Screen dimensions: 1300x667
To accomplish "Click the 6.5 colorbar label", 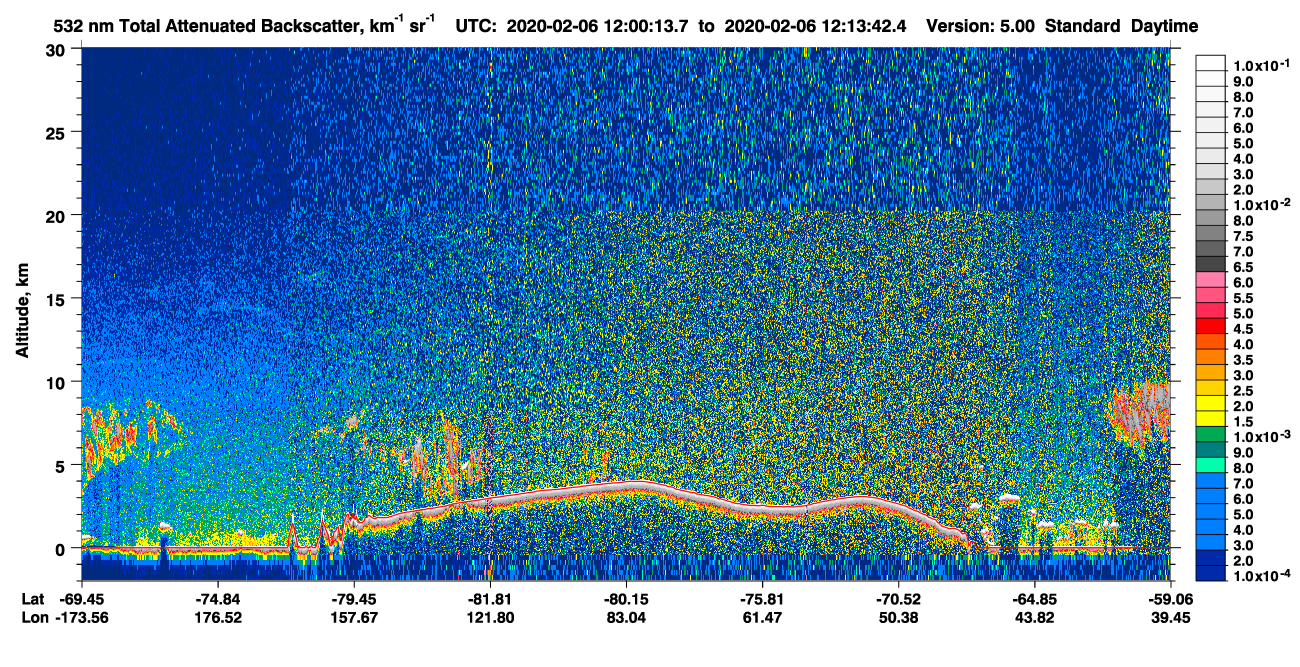I will pos(1242,268).
